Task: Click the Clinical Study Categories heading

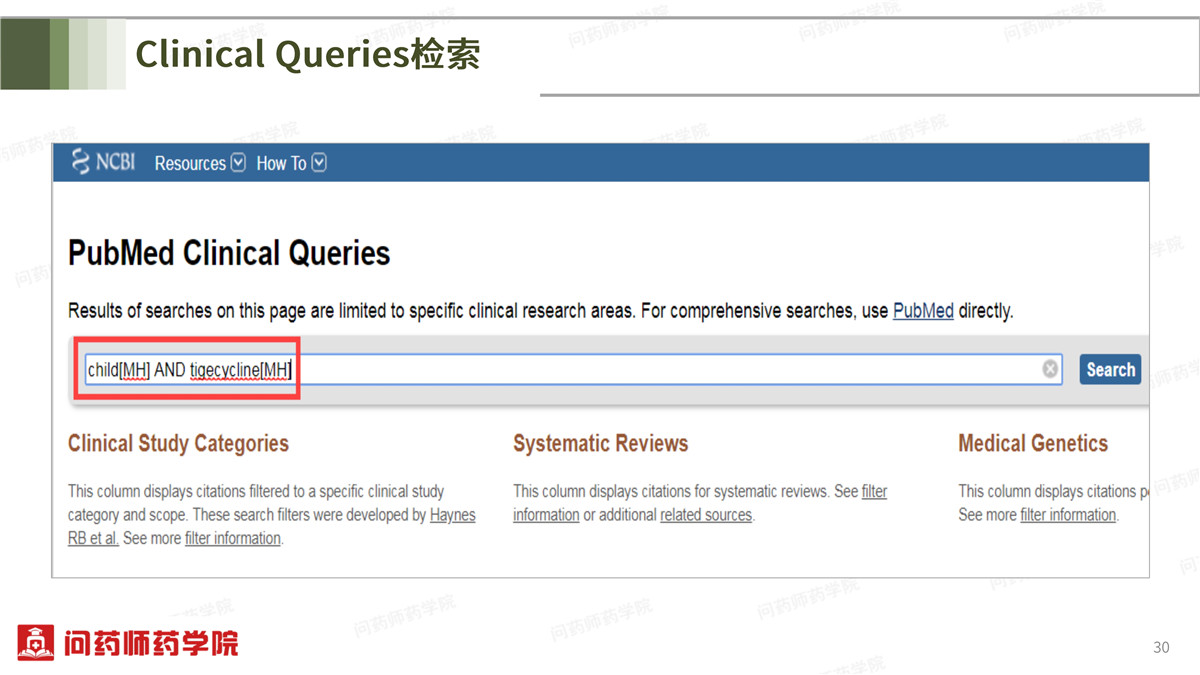Action: point(178,443)
